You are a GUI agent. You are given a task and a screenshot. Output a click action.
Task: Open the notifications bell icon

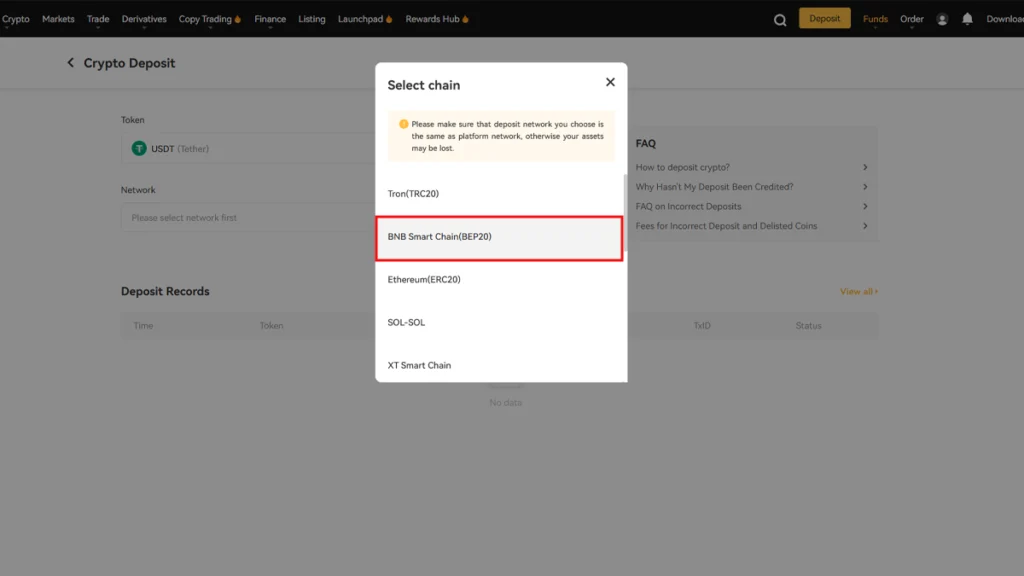(967, 19)
